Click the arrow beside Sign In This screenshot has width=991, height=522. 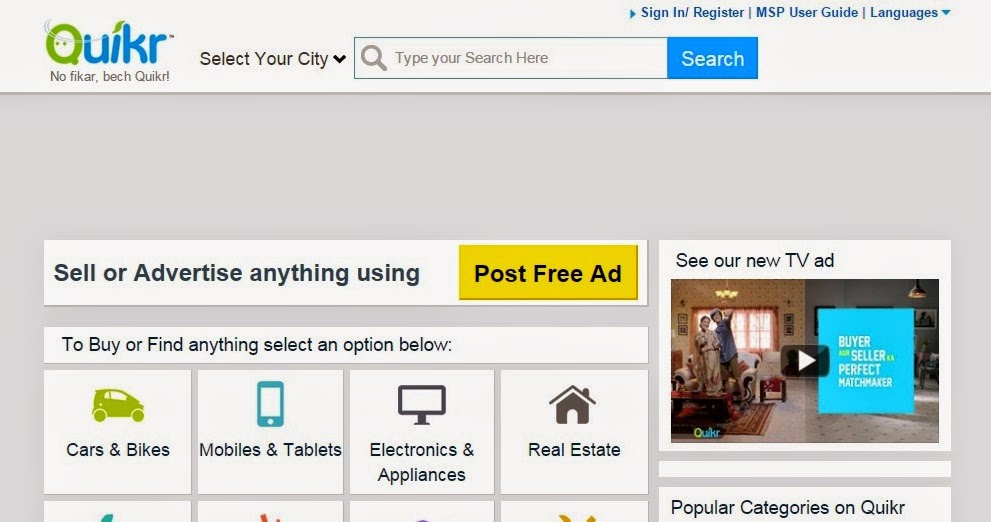tap(633, 13)
